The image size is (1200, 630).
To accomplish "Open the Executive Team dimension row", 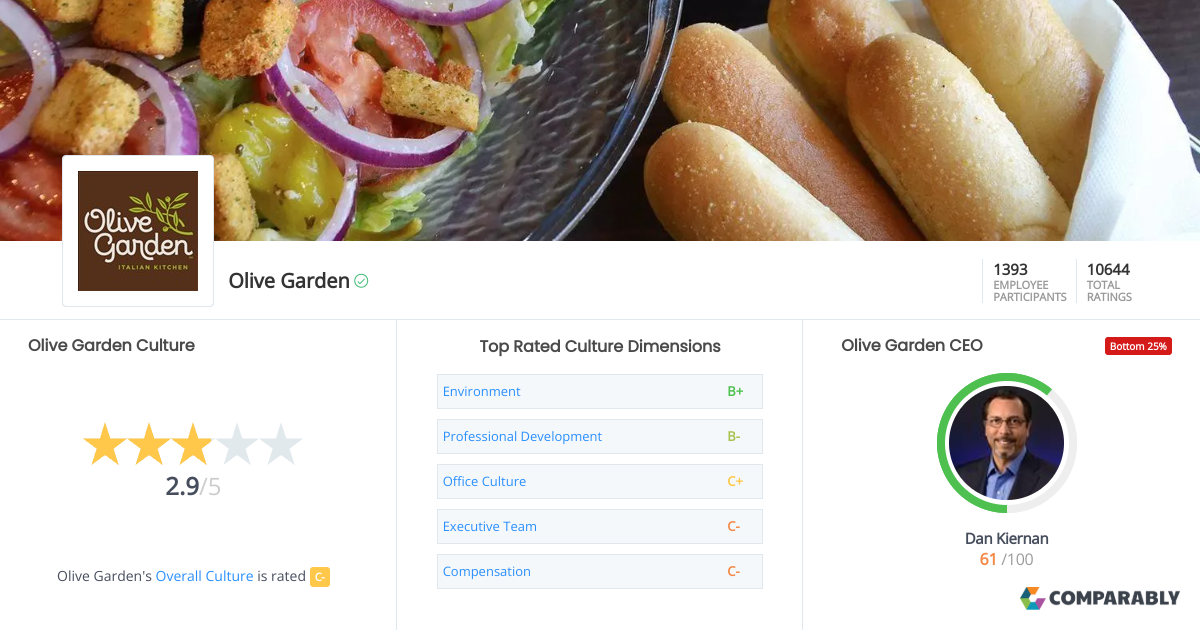I will pyautogui.click(x=489, y=526).
